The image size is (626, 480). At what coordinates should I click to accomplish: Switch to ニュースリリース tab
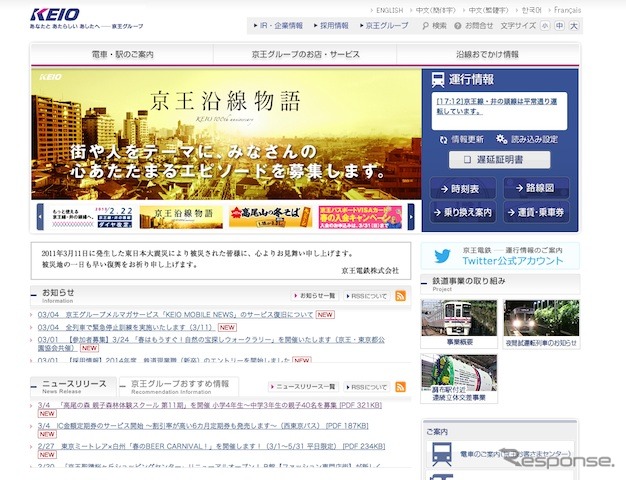(x=74, y=387)
